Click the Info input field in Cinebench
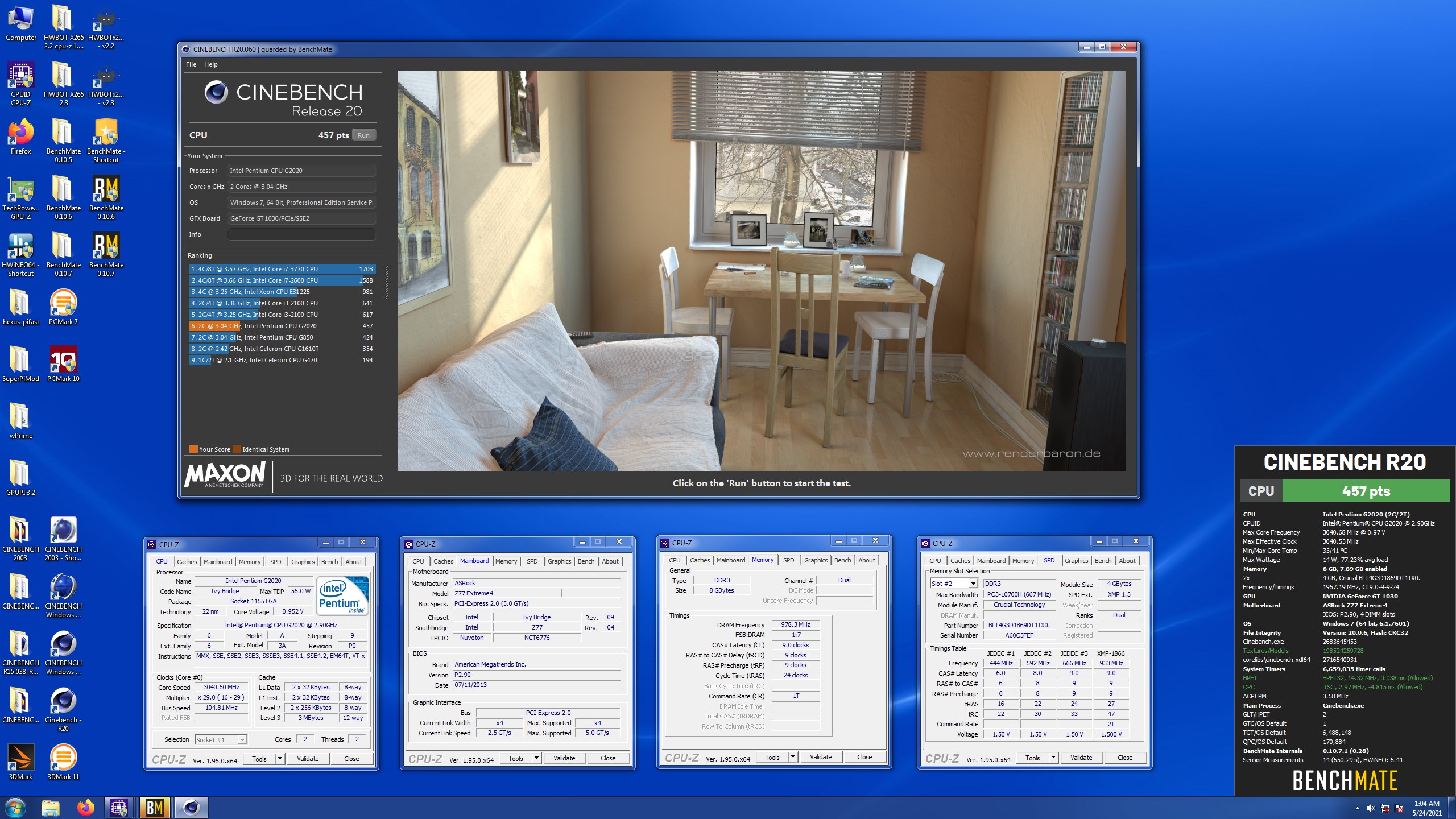Image resolution: width=1456 pixels, height=819 pixels. coord(301,234)
